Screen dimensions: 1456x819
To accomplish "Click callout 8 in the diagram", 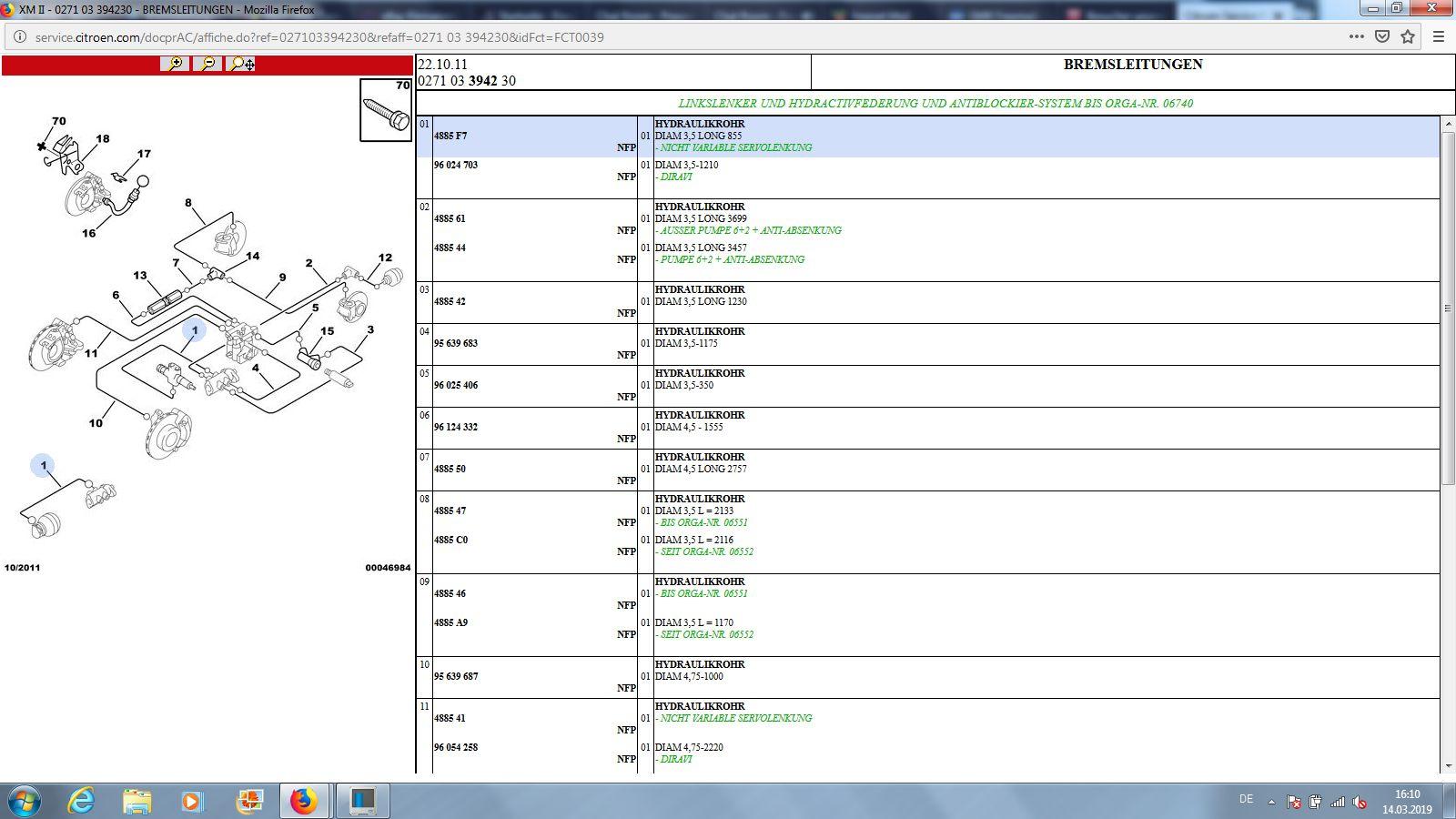I will (188, 203).
